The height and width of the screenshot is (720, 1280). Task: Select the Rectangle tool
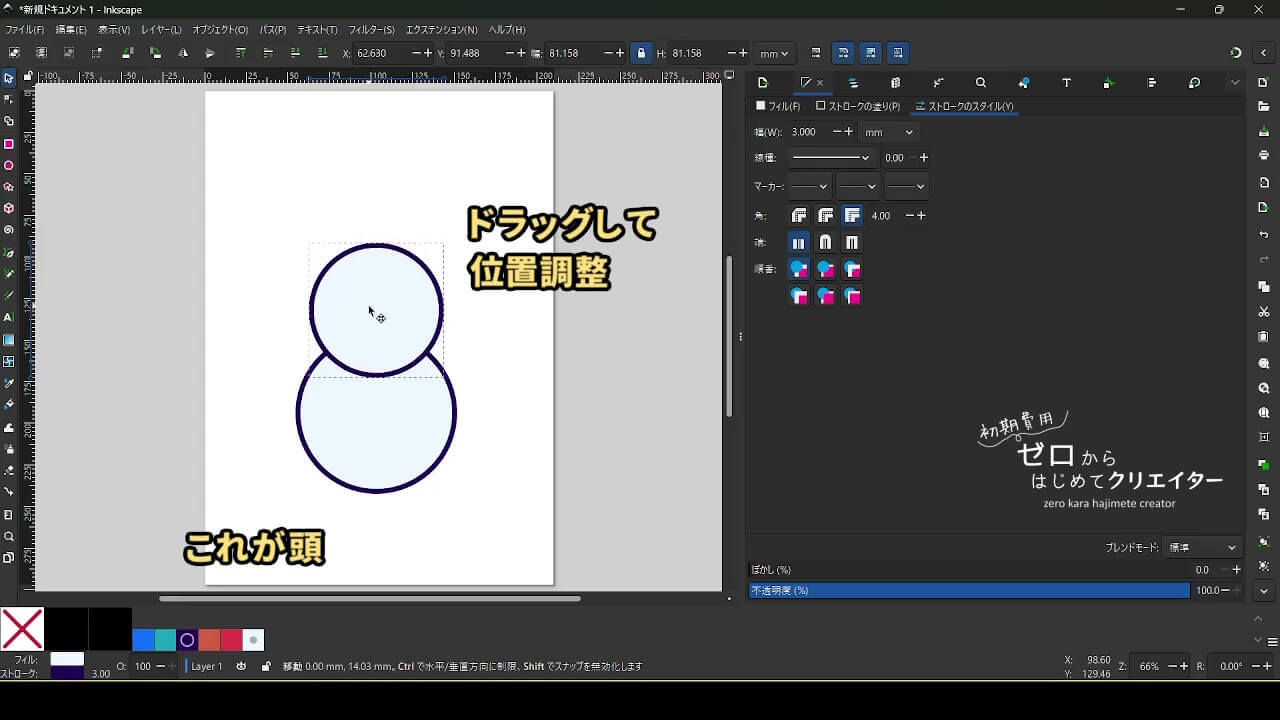9,144
